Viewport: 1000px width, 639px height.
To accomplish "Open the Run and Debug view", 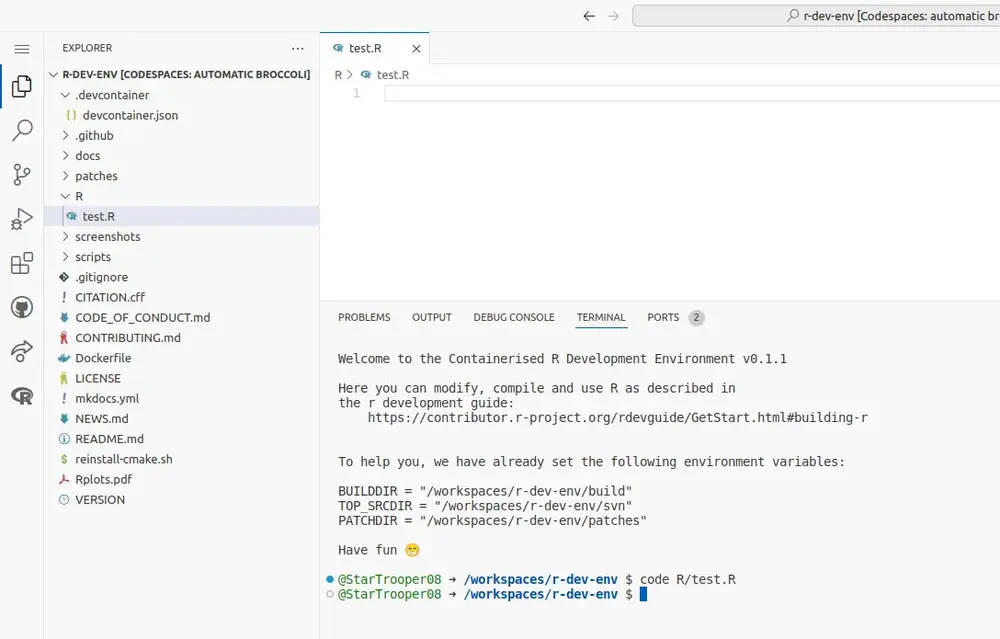I will click(21, 220).
